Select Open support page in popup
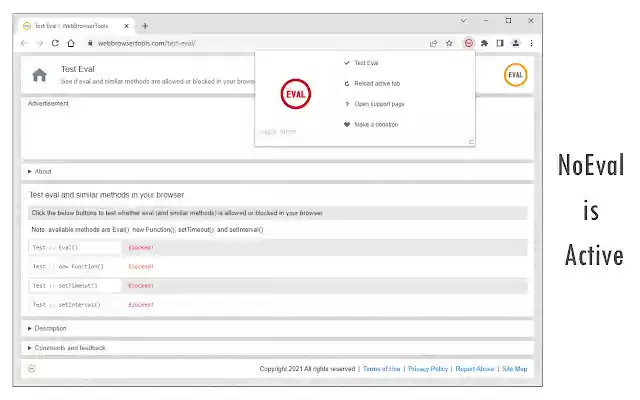640x400 pixels. 379,104
